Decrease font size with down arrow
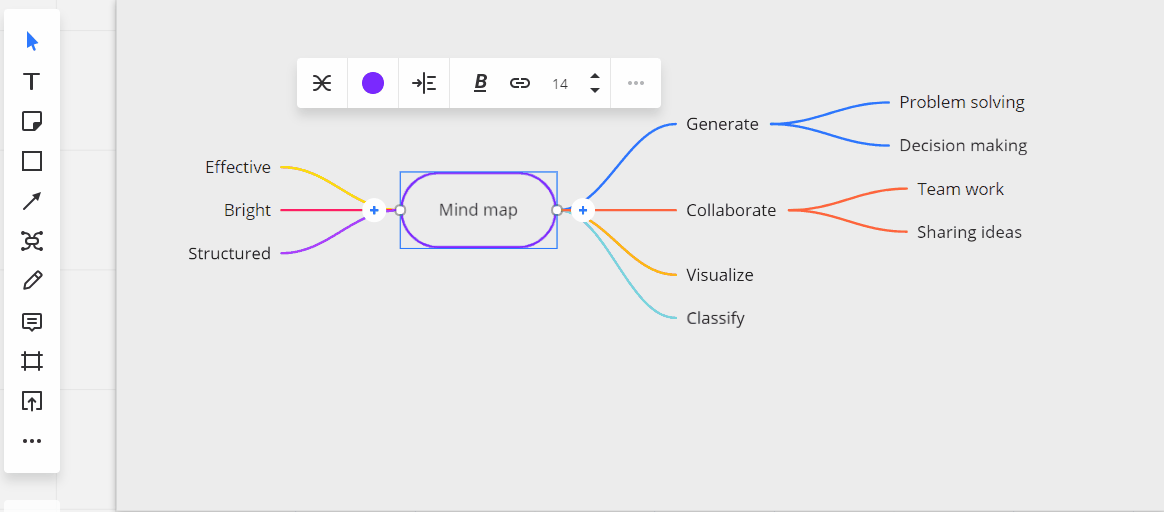The width and height of the screenshot is (1164, 512). 595,91
